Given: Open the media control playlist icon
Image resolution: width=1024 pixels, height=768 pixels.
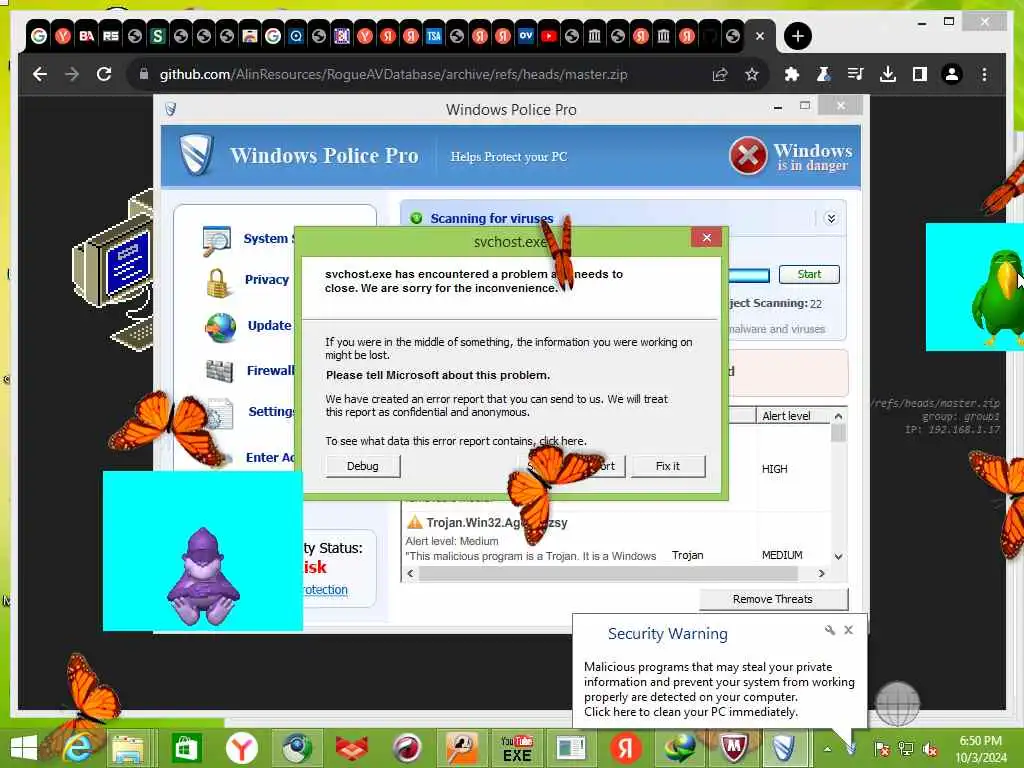Looking at the screenshot, I should tap(856, 74).
